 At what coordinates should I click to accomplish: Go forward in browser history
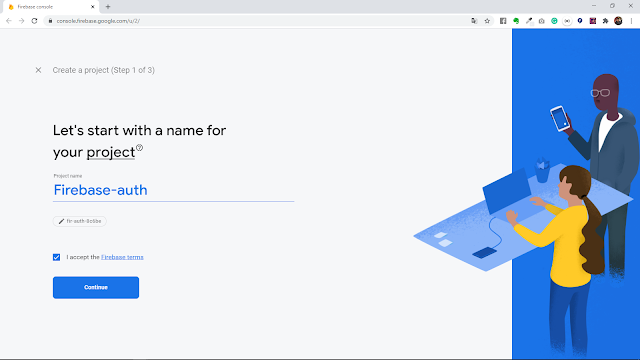(22, 21)
